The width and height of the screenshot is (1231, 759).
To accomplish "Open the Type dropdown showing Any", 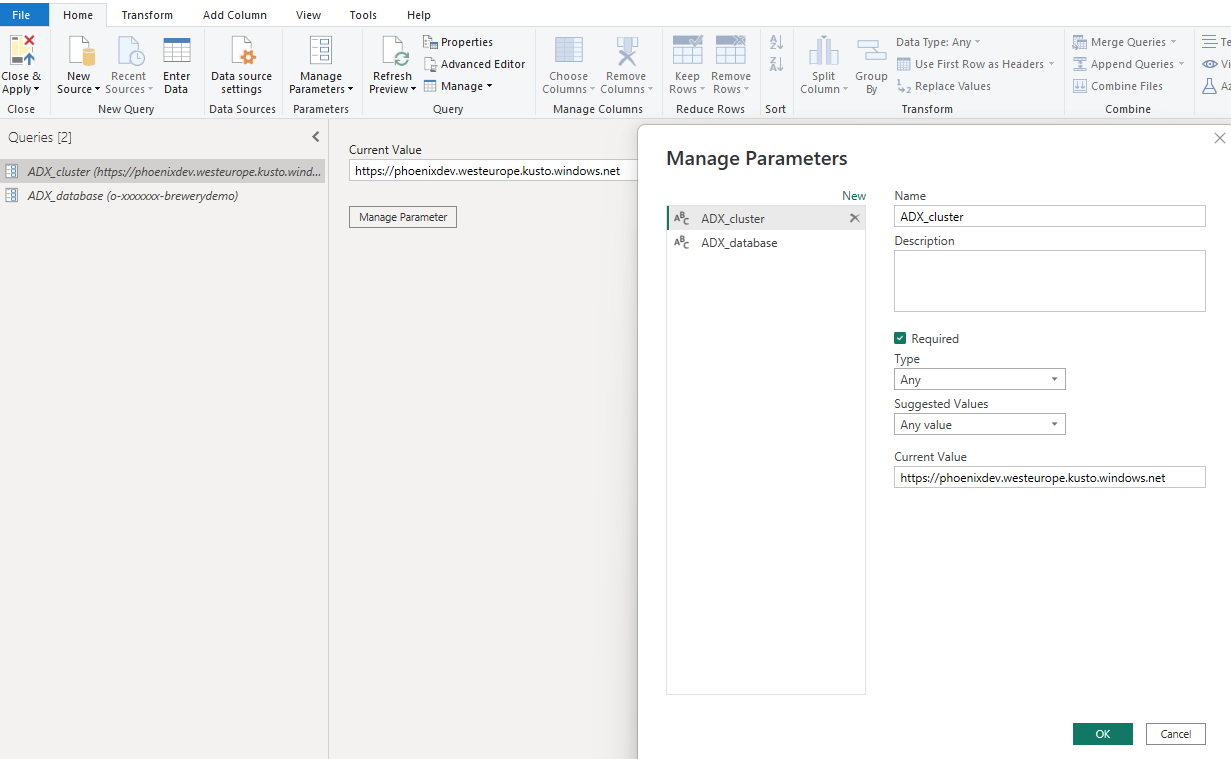I will point(1054,379).
